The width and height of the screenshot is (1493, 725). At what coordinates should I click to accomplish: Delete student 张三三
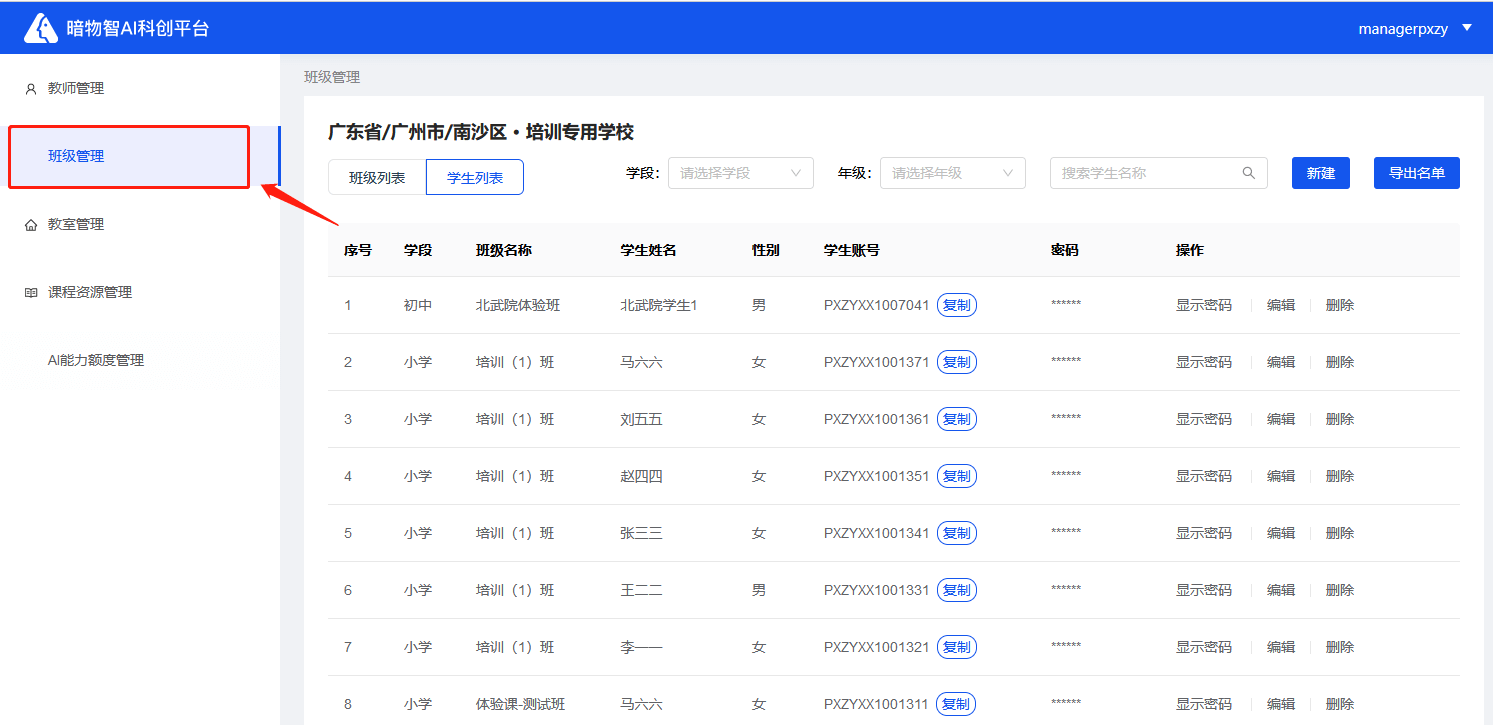click(x=1340, y=533)
